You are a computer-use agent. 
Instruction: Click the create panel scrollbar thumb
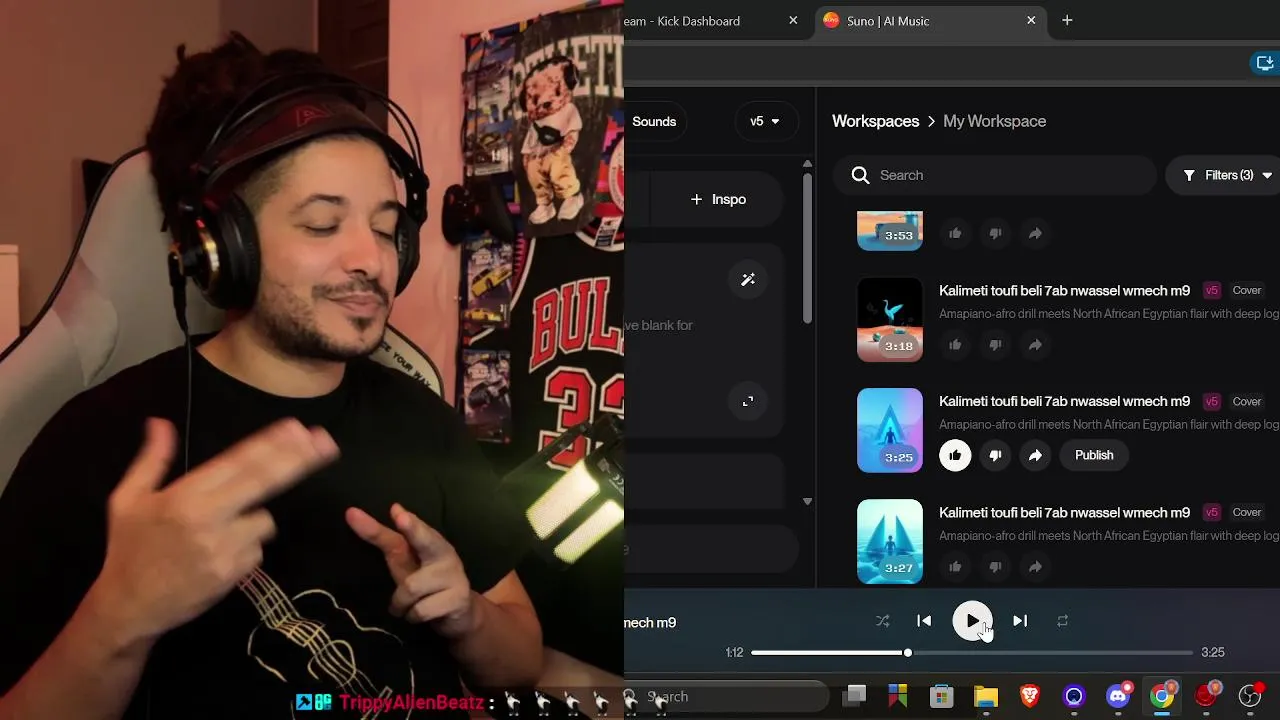[x=807, y=248]
